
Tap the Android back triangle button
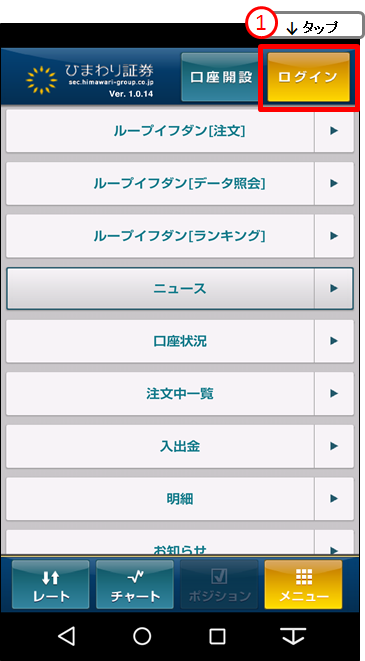pyautogui.click(x=67, y=636)
